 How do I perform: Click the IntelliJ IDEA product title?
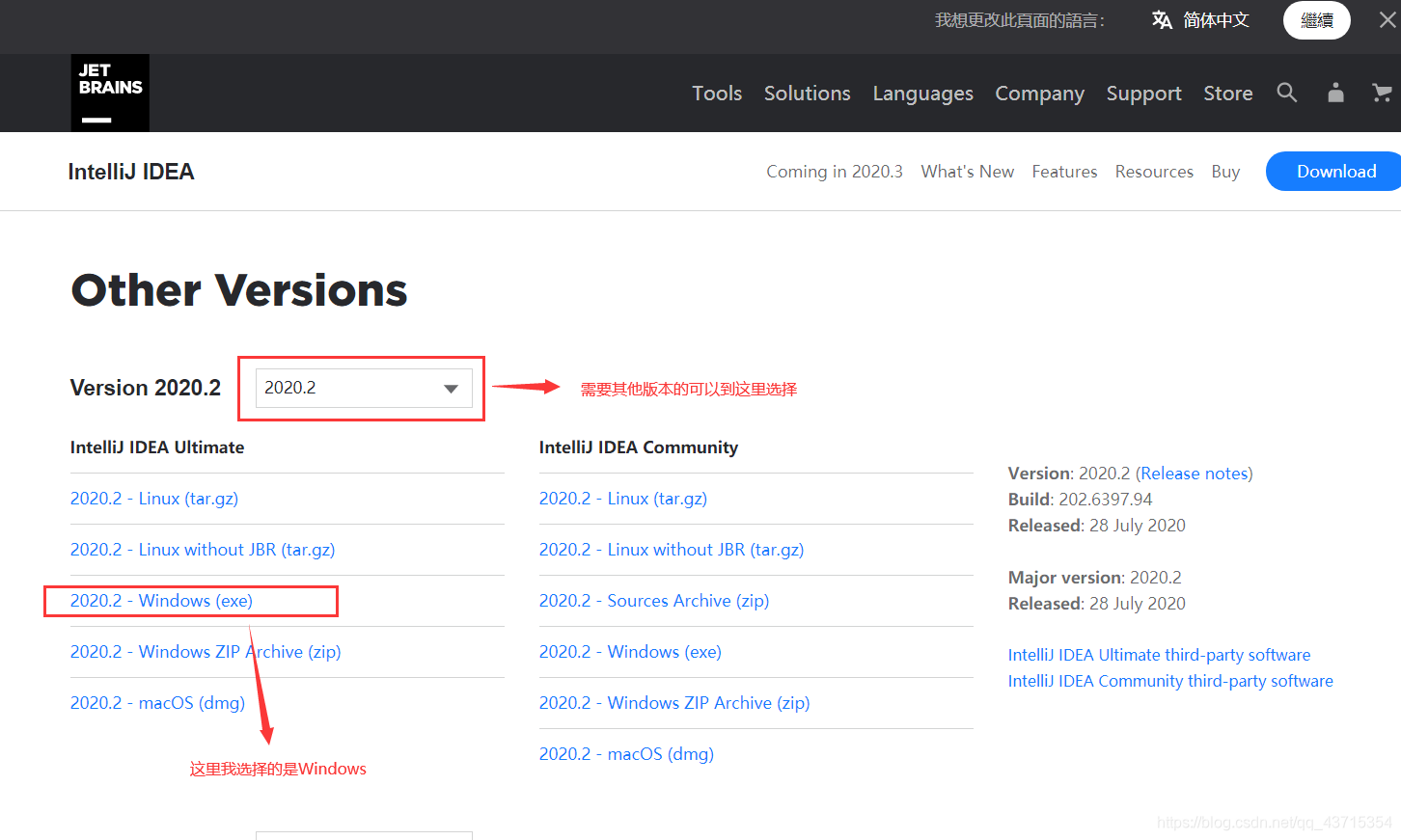(131, 172)
